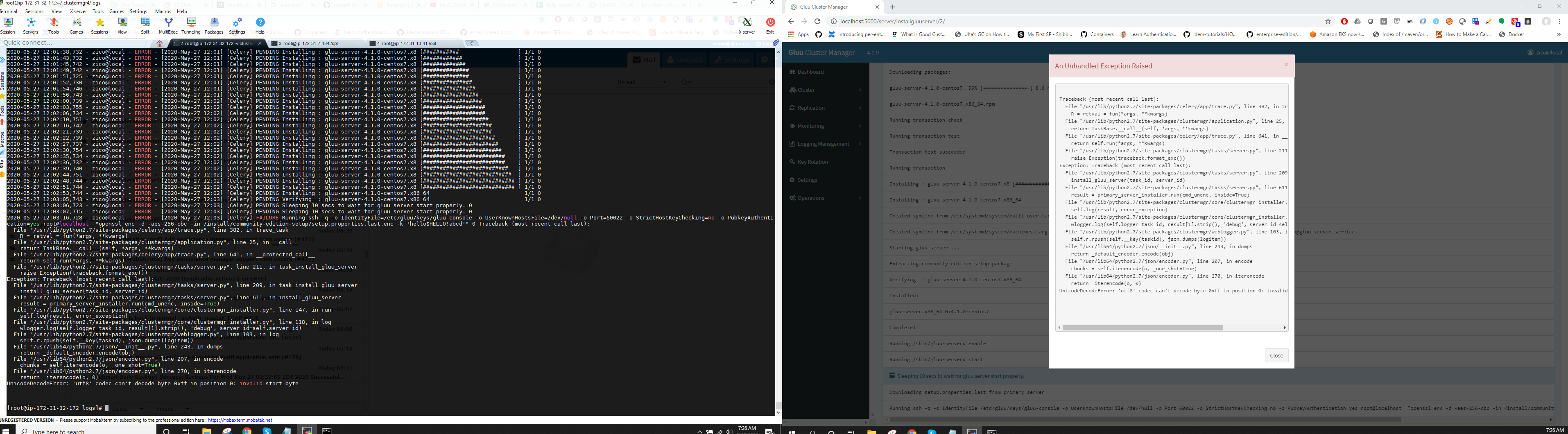Open Chrome Apps shortcut
Image resolution: width=1568 pixels, height=434 pixels.
point(798,35)
